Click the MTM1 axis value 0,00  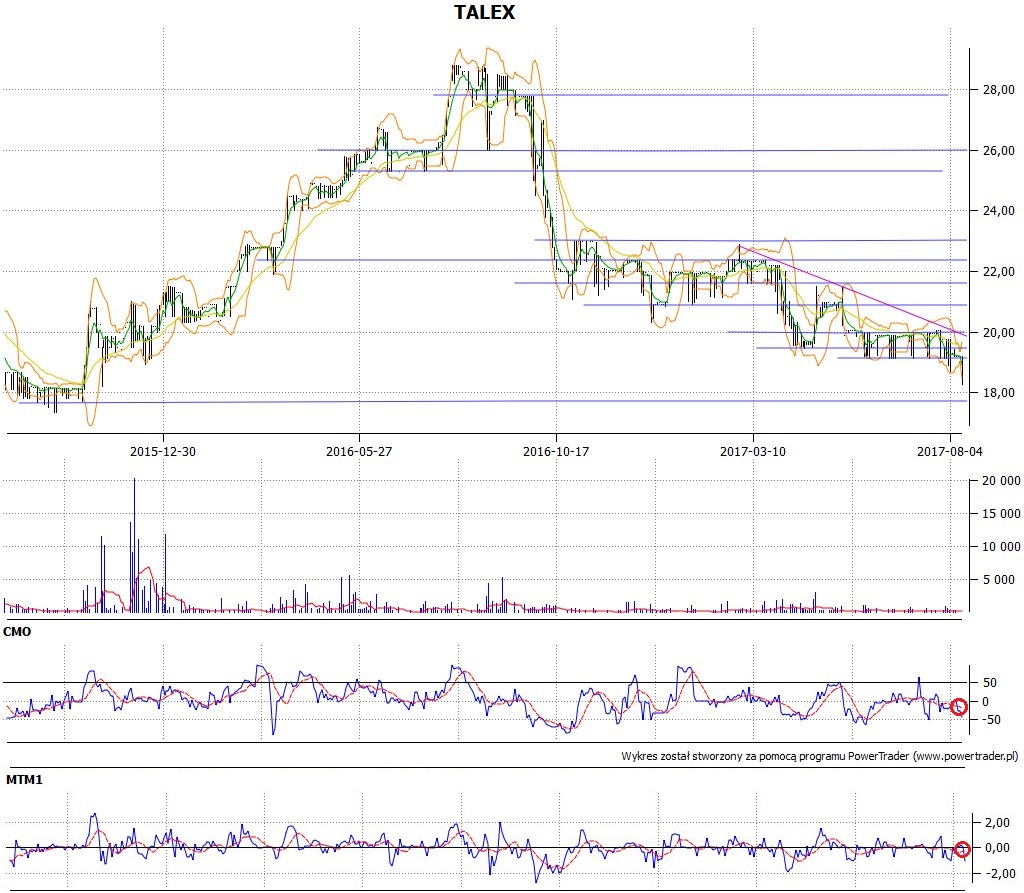tap(997, 848)
